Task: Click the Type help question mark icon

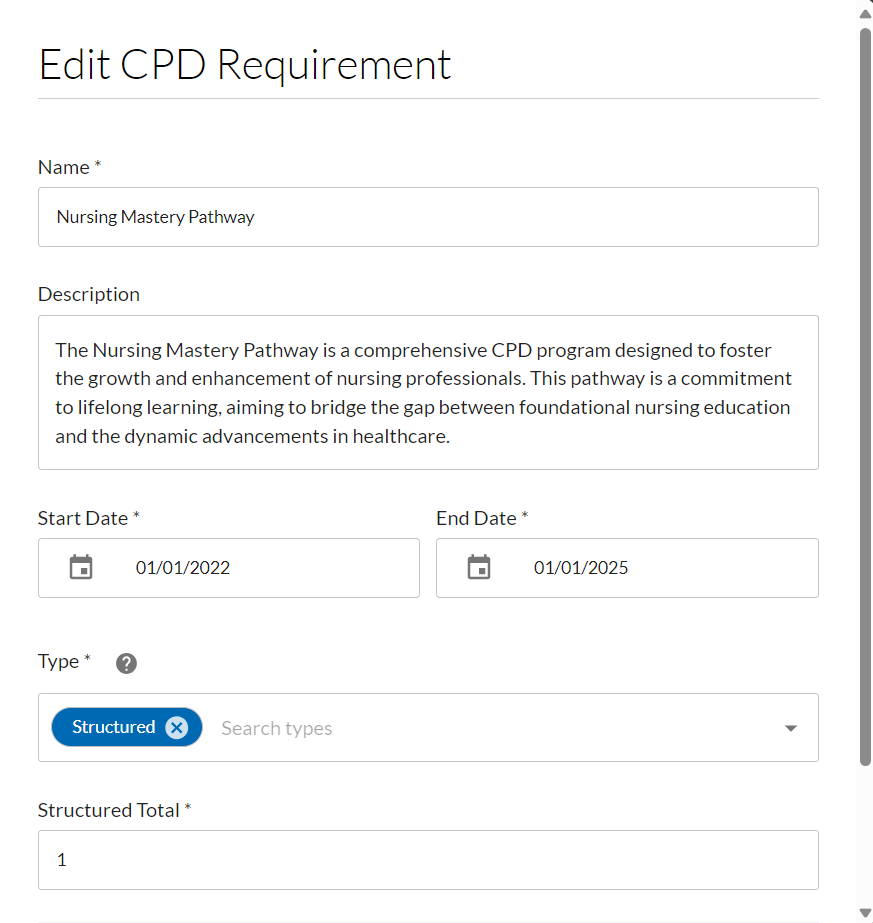Action: 126,662
